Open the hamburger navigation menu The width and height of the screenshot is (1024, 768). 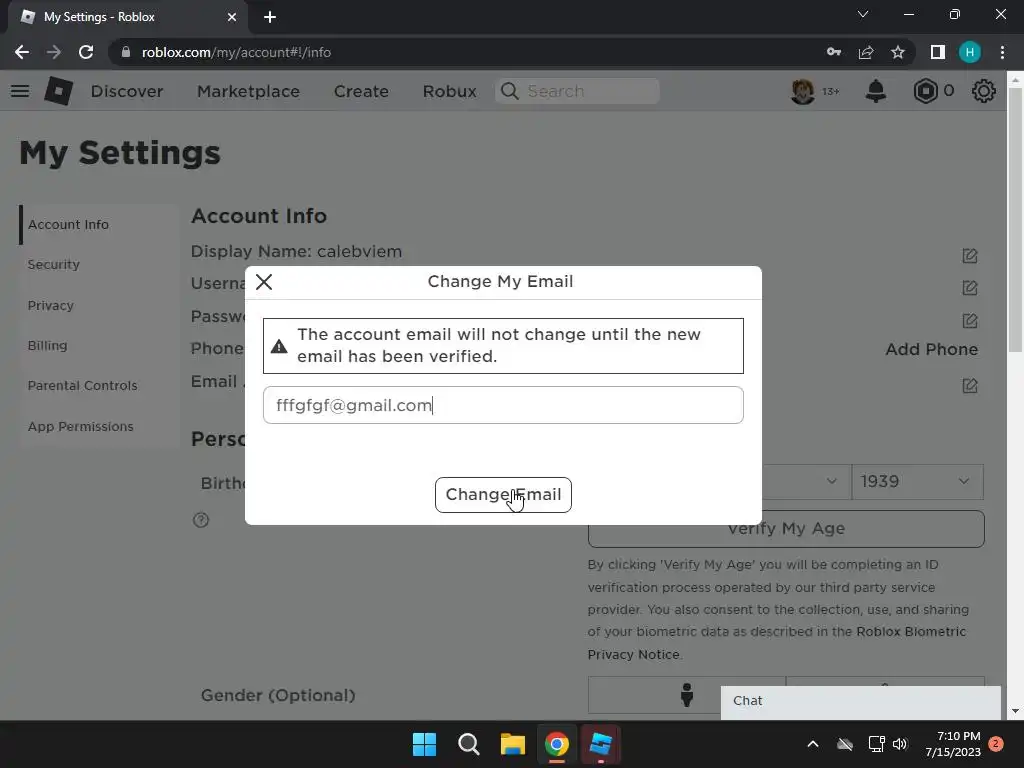coord(20,91)
